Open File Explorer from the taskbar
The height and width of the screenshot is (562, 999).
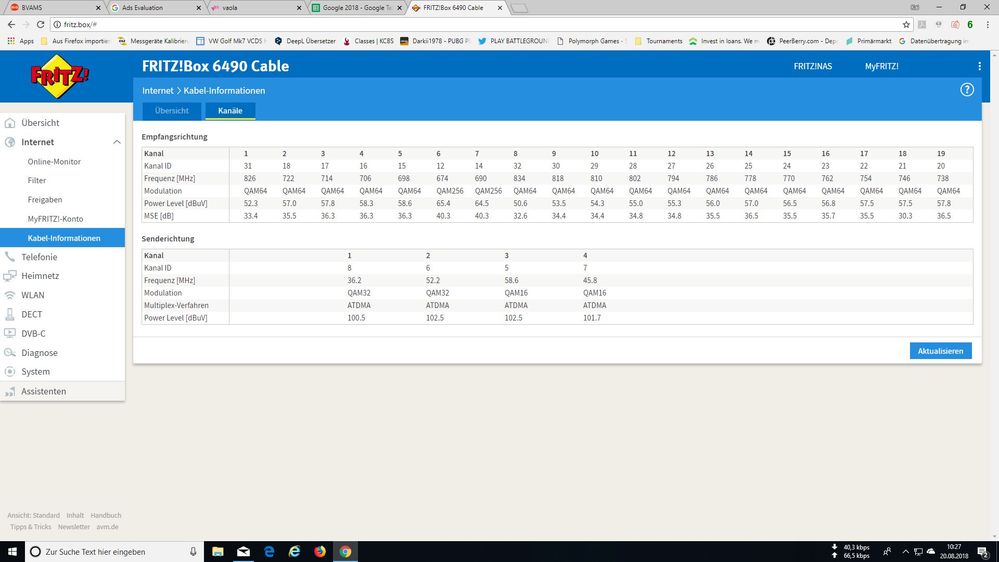217,552
